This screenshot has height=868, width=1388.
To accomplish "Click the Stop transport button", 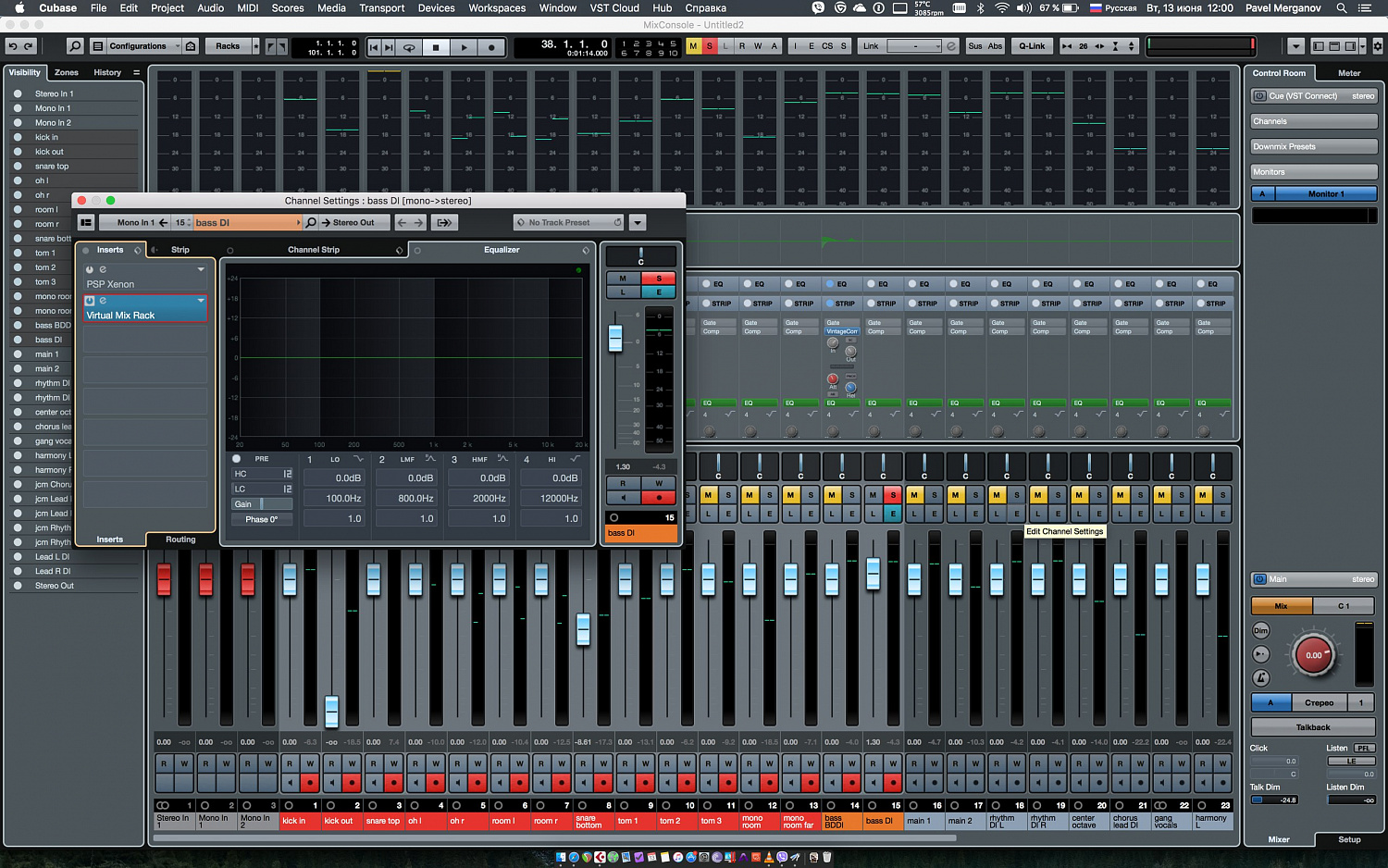I will coord(436,46).
